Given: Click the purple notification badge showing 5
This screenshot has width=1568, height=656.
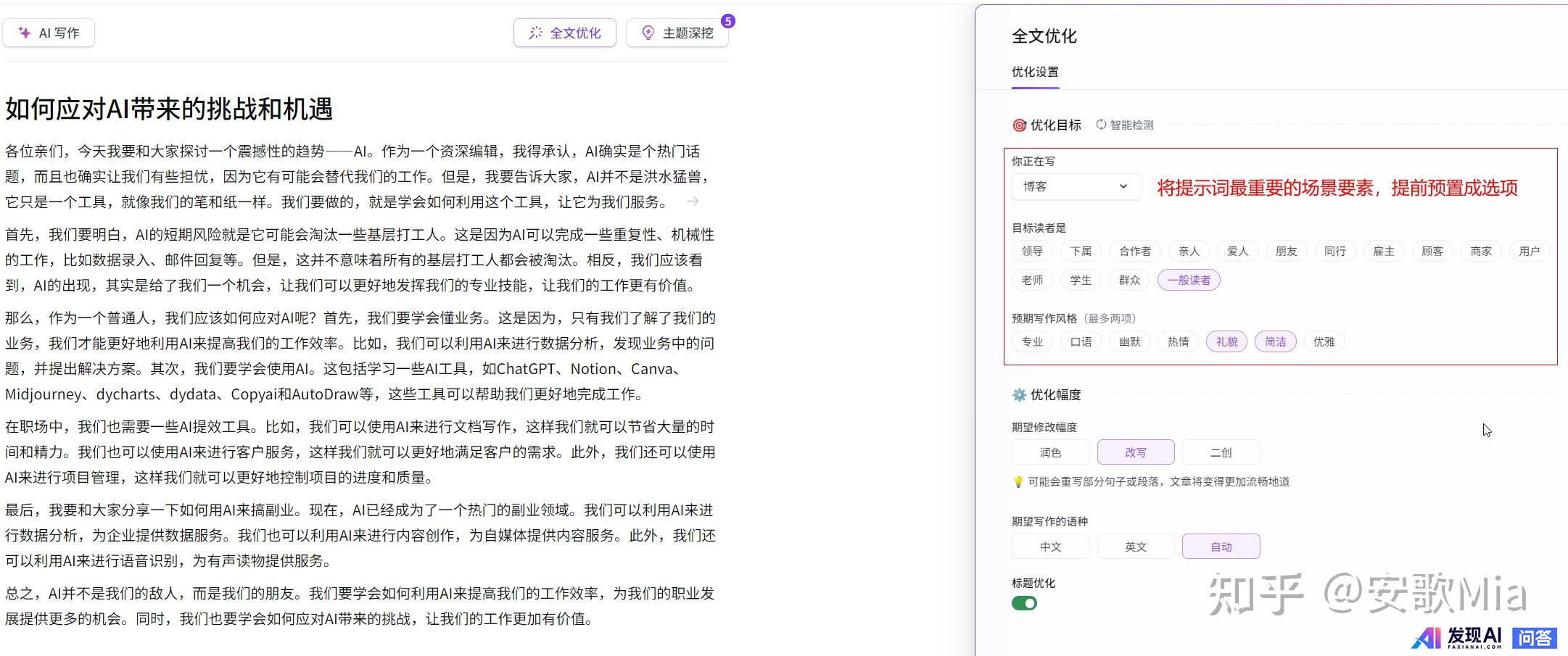Looking at the screenshot, I should pyautogui.click(x=727, y=21).
